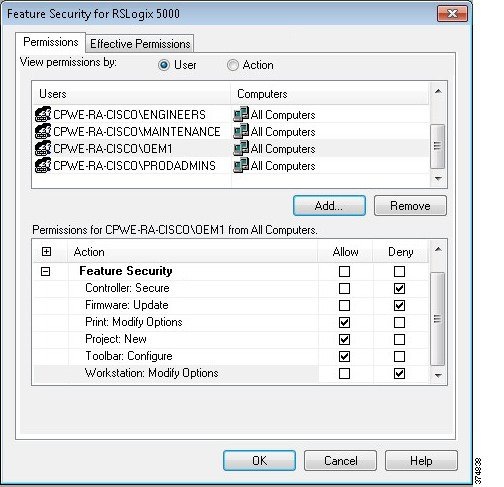Uncheck Allow for Project: New
The image size is (504, 487).
click(x=344, y=339)
